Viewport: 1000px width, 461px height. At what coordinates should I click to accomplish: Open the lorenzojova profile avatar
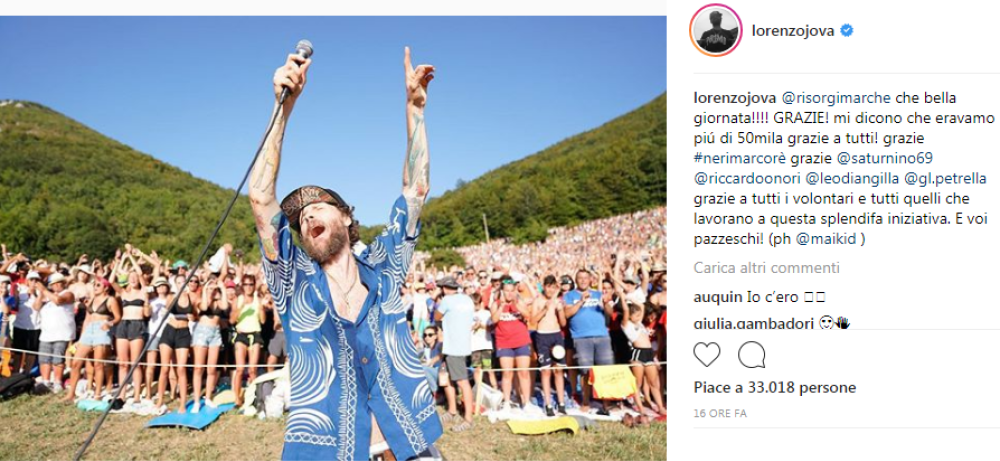[716, 31]
